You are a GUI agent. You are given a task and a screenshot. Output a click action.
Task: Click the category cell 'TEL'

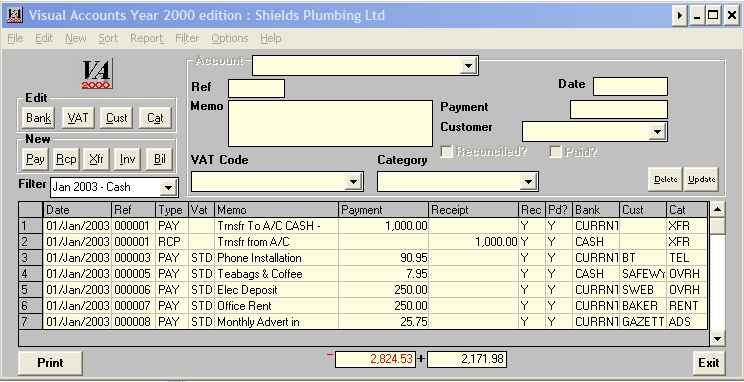tap(687, 258)
